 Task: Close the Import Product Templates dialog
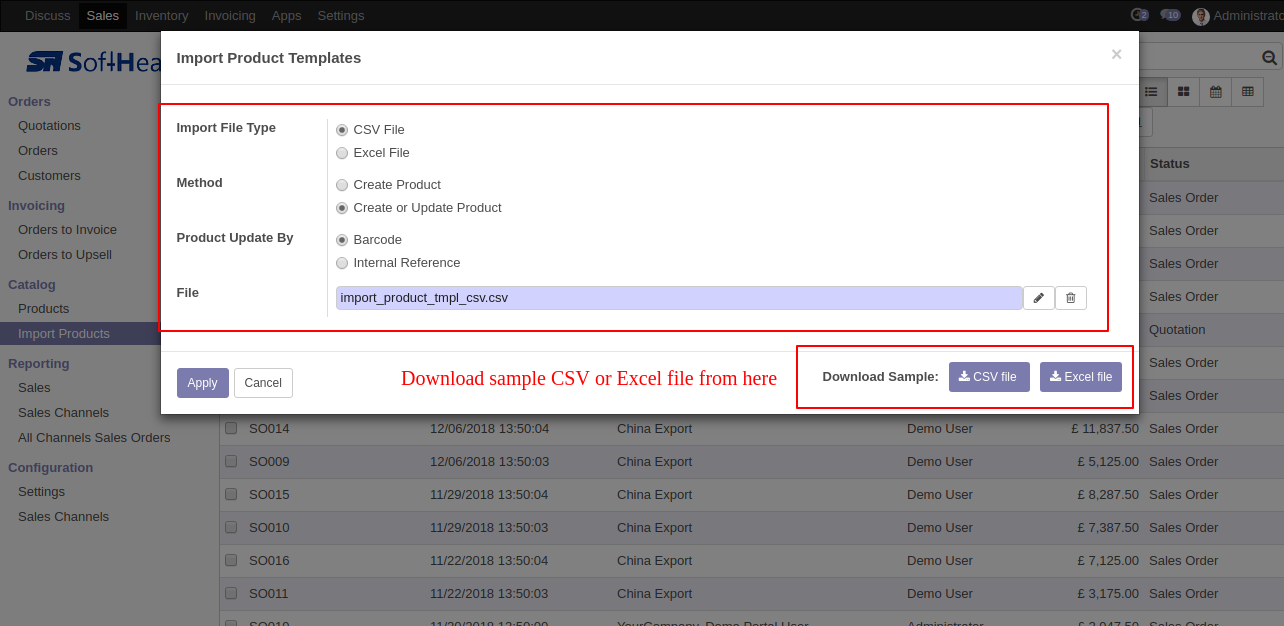click(x=1116, y=55)
